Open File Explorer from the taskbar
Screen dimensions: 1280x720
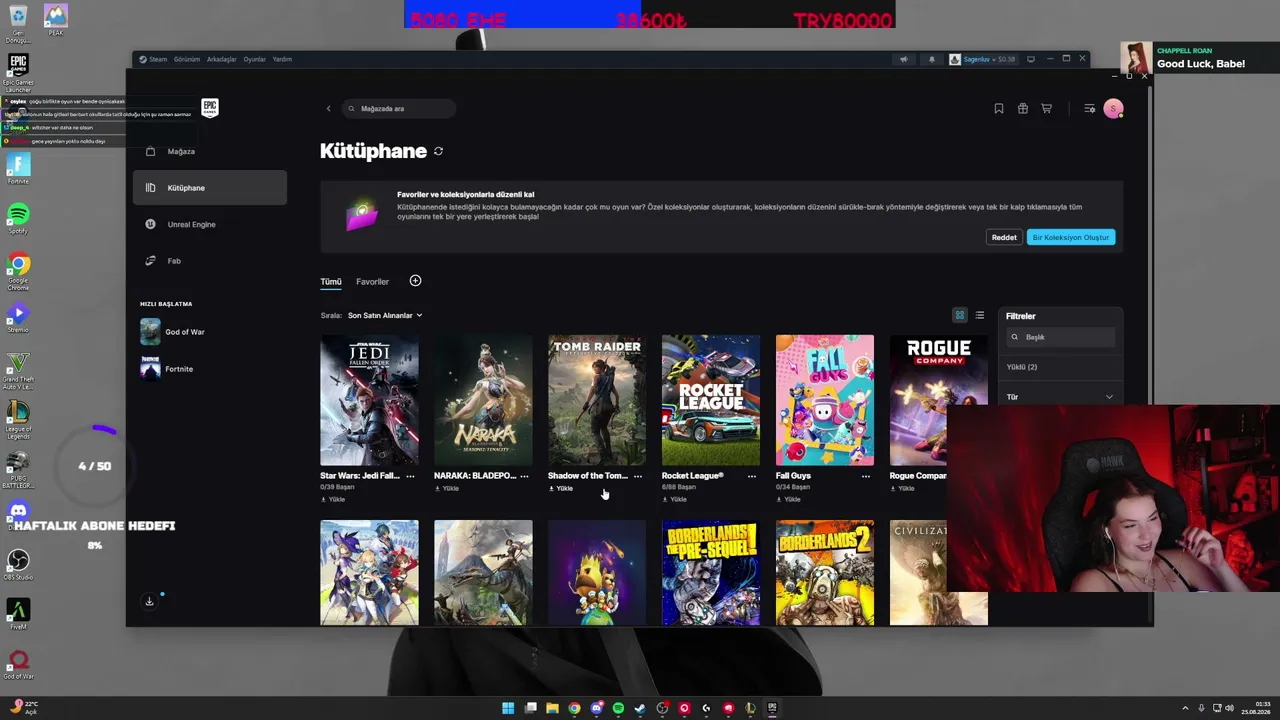(552, 708)
